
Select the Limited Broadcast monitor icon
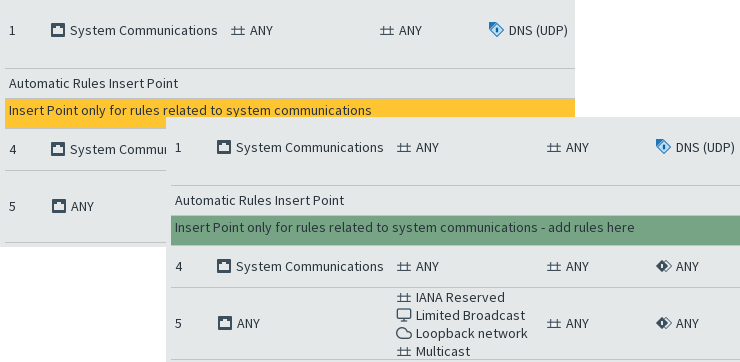click(x=404, y=315)
